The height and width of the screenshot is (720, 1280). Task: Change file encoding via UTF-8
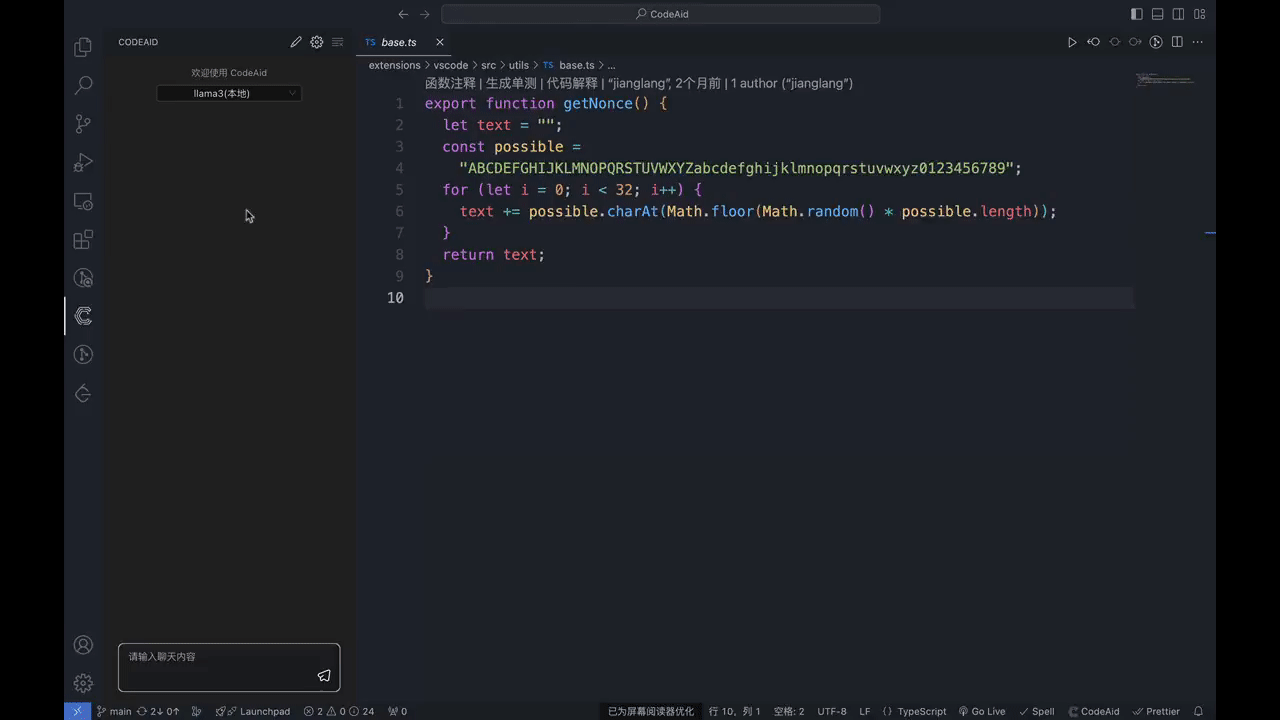(832, 711)
